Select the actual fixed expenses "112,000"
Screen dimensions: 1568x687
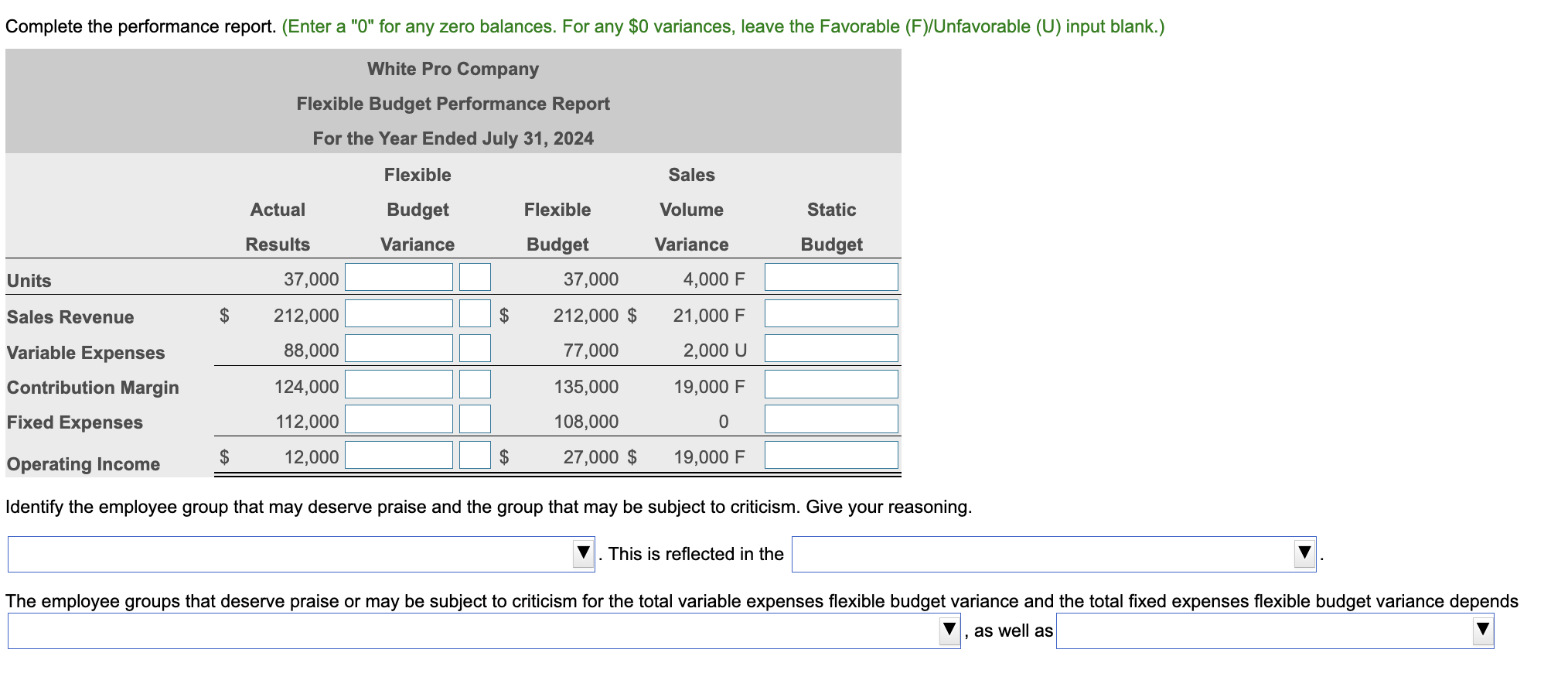[307, 422]
